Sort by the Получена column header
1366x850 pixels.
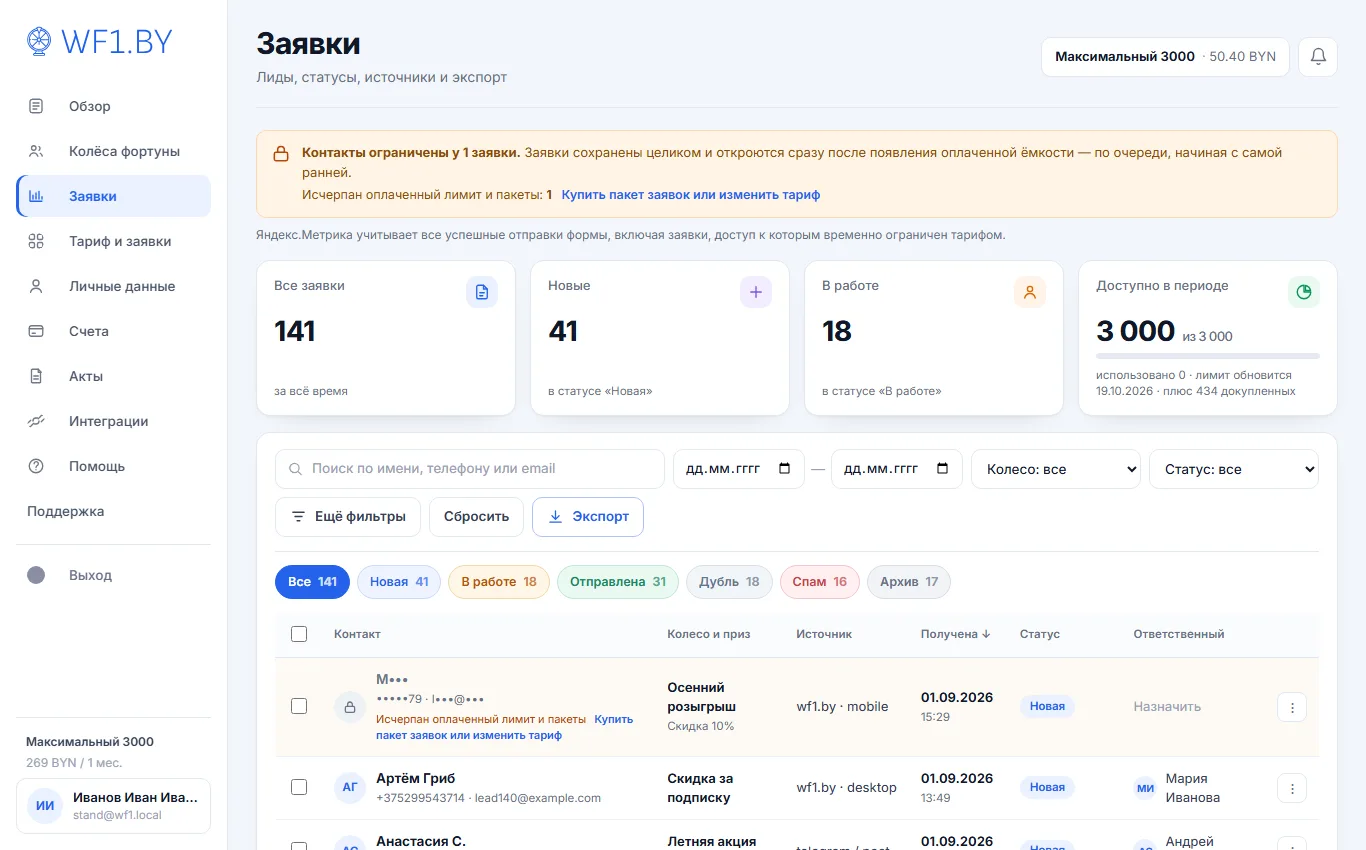[955, 634]
